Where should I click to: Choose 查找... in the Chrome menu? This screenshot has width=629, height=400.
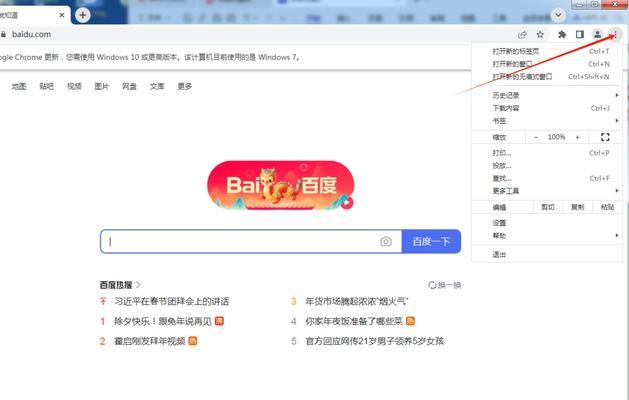pyautogui.click(x=547, y=179)
